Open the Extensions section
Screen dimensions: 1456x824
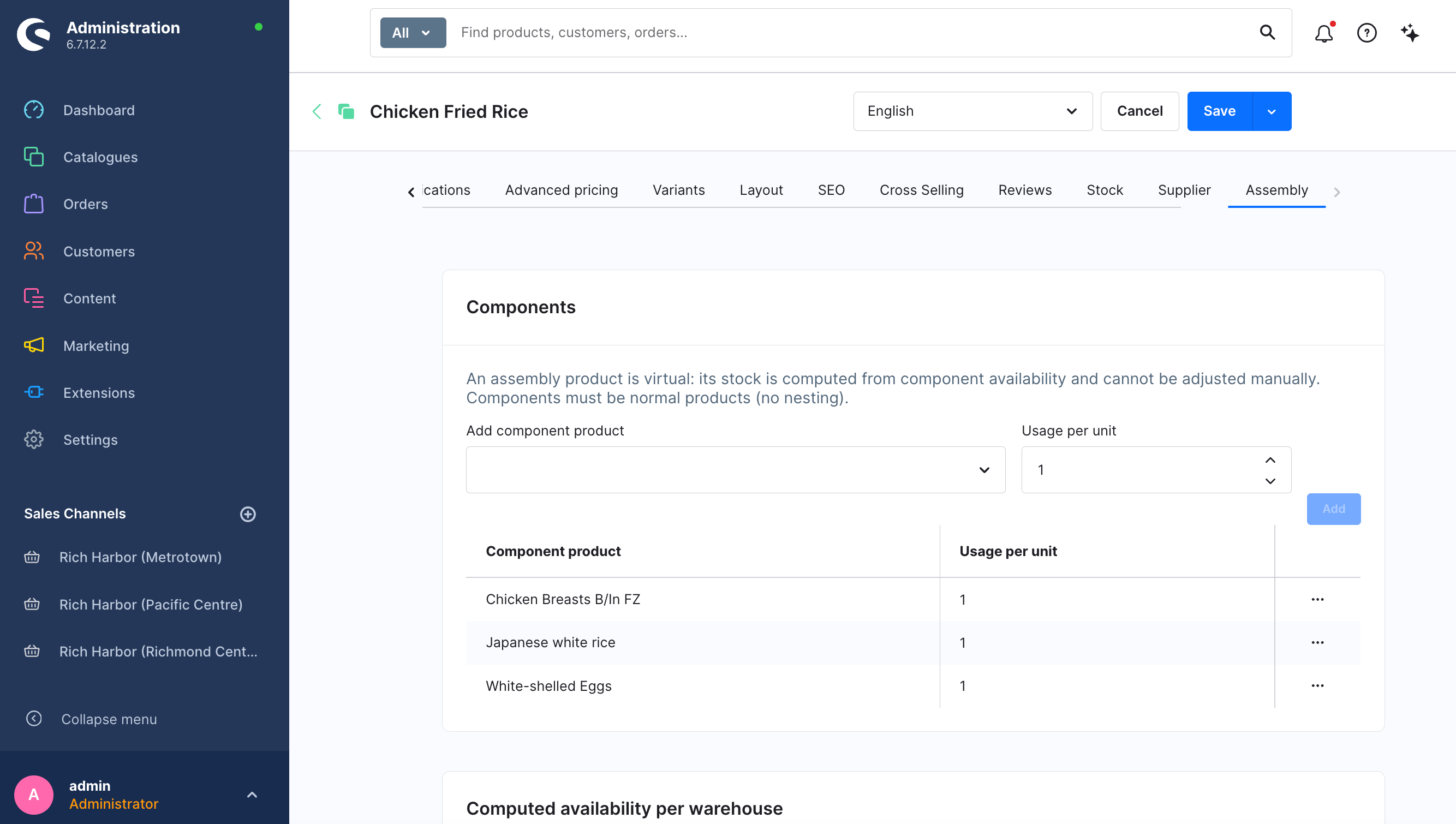[x=98, y=392]
